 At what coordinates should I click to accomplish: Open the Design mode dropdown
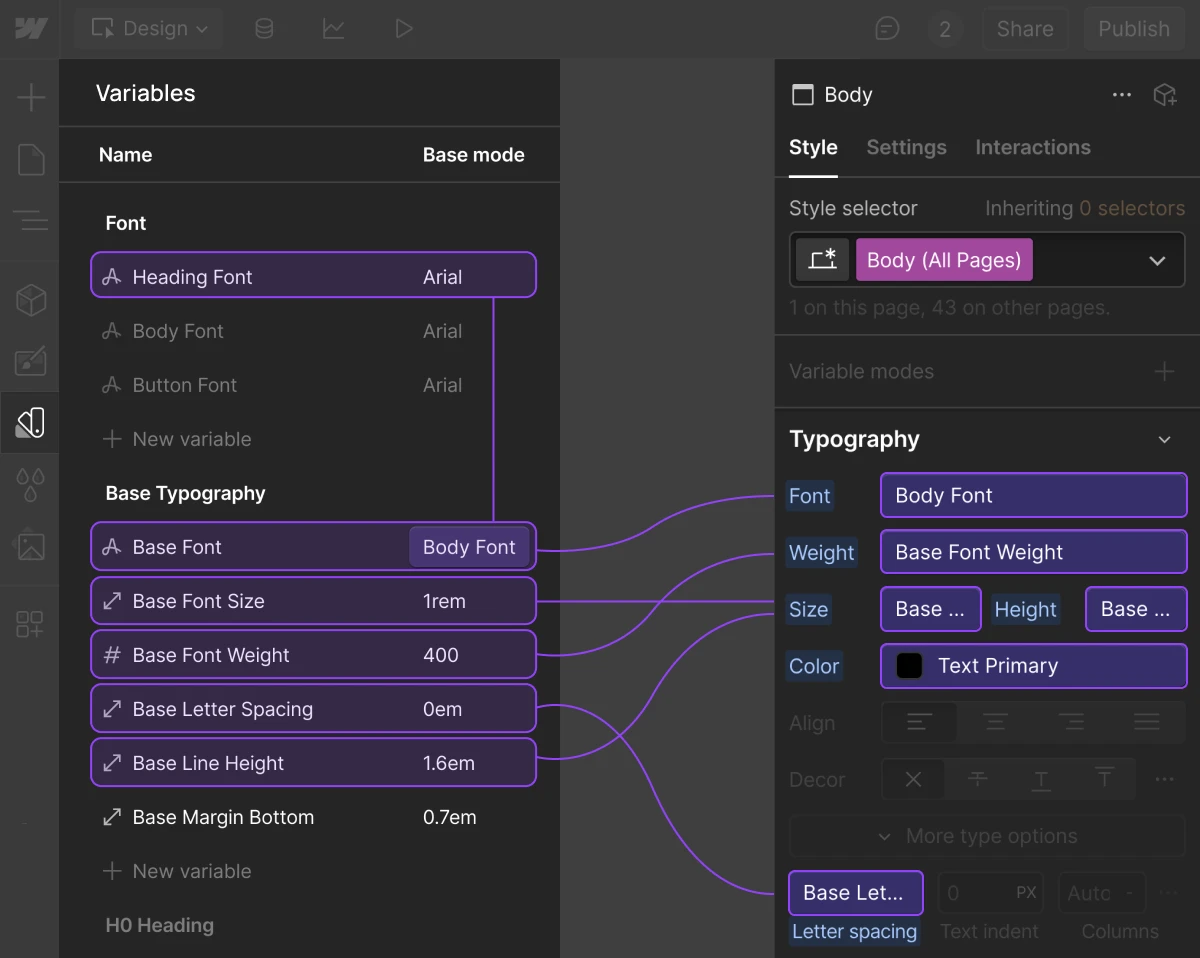[148, 28]
